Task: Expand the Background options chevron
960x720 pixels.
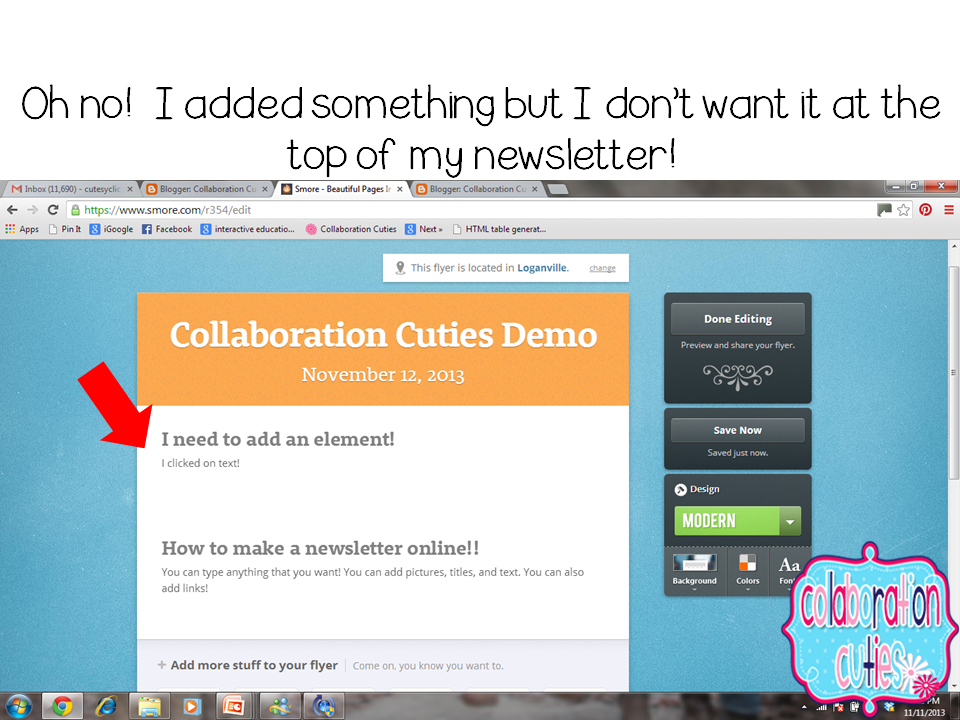Action: [x=694, y=588]
